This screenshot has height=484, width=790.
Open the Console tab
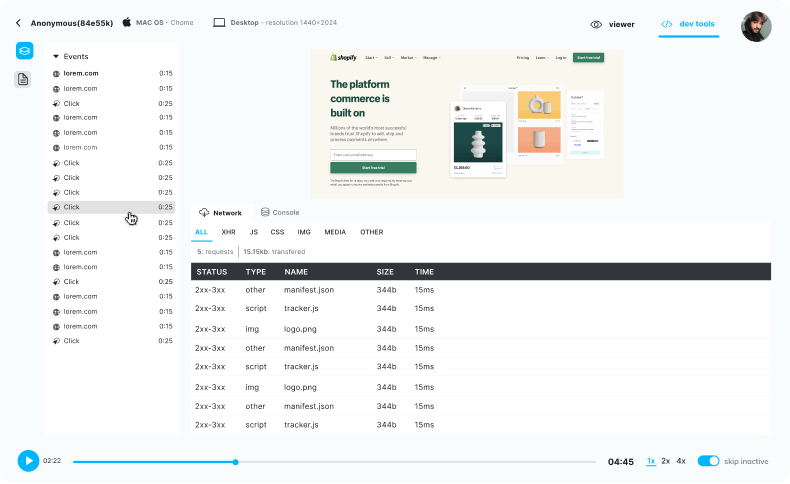(x=280, y=213)
